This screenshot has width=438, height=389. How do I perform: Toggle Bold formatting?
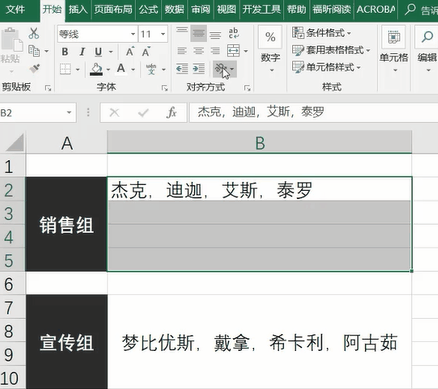pyautogui.click(x=65, y=52)
